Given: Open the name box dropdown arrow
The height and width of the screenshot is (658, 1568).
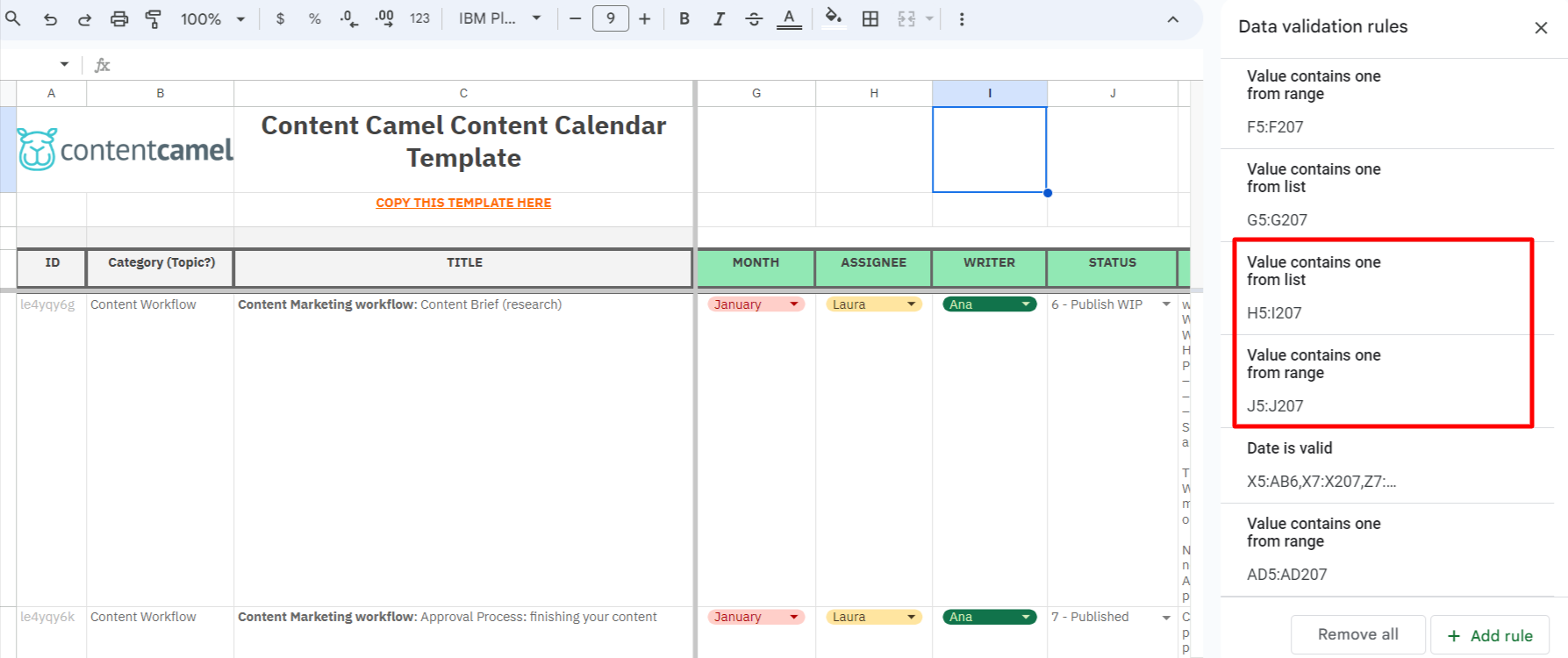Looking at the screenshot, I should pyautogui.click(x=64, y=64).
